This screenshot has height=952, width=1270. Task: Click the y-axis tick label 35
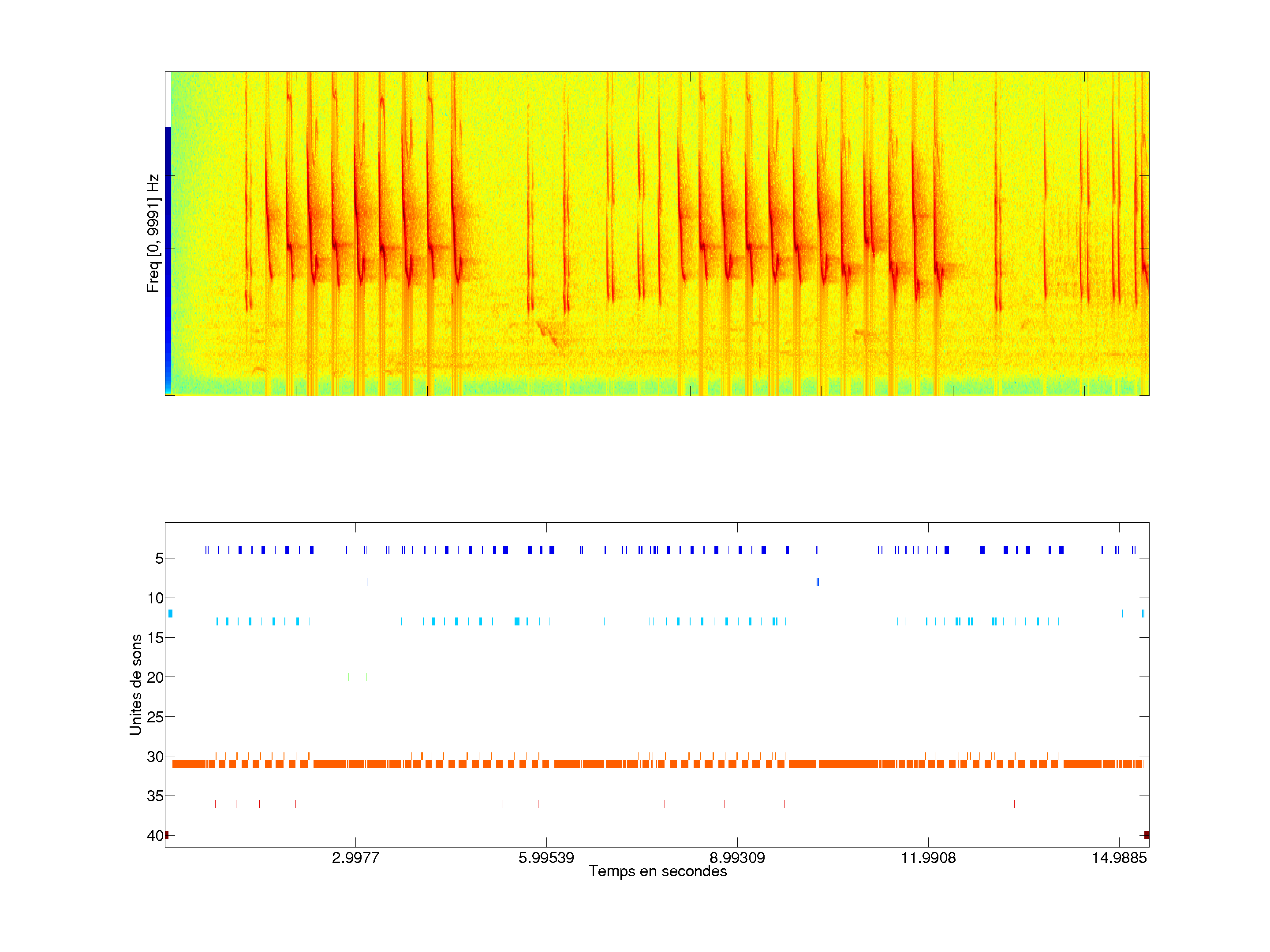point(155,796)
